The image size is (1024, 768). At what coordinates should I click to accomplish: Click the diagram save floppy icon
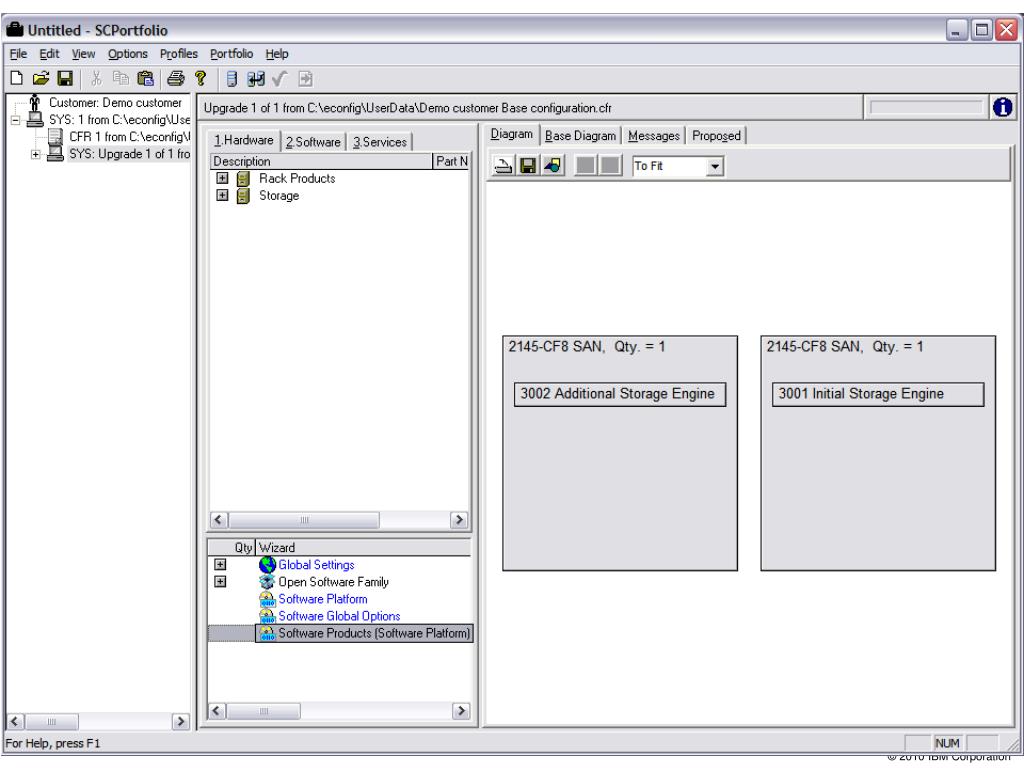pos(528,166)
